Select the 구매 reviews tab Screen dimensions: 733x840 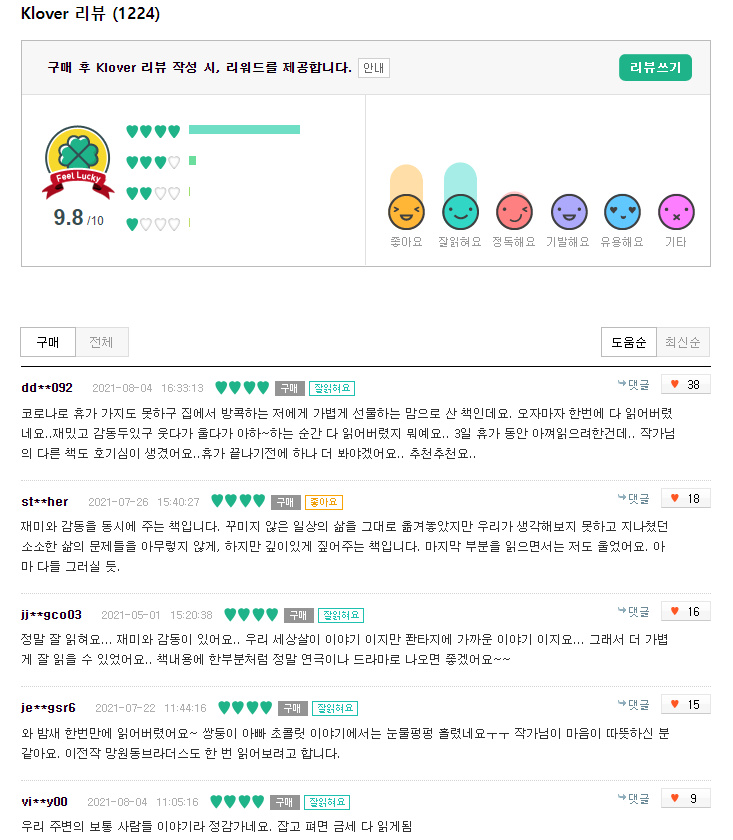point(48,342)
